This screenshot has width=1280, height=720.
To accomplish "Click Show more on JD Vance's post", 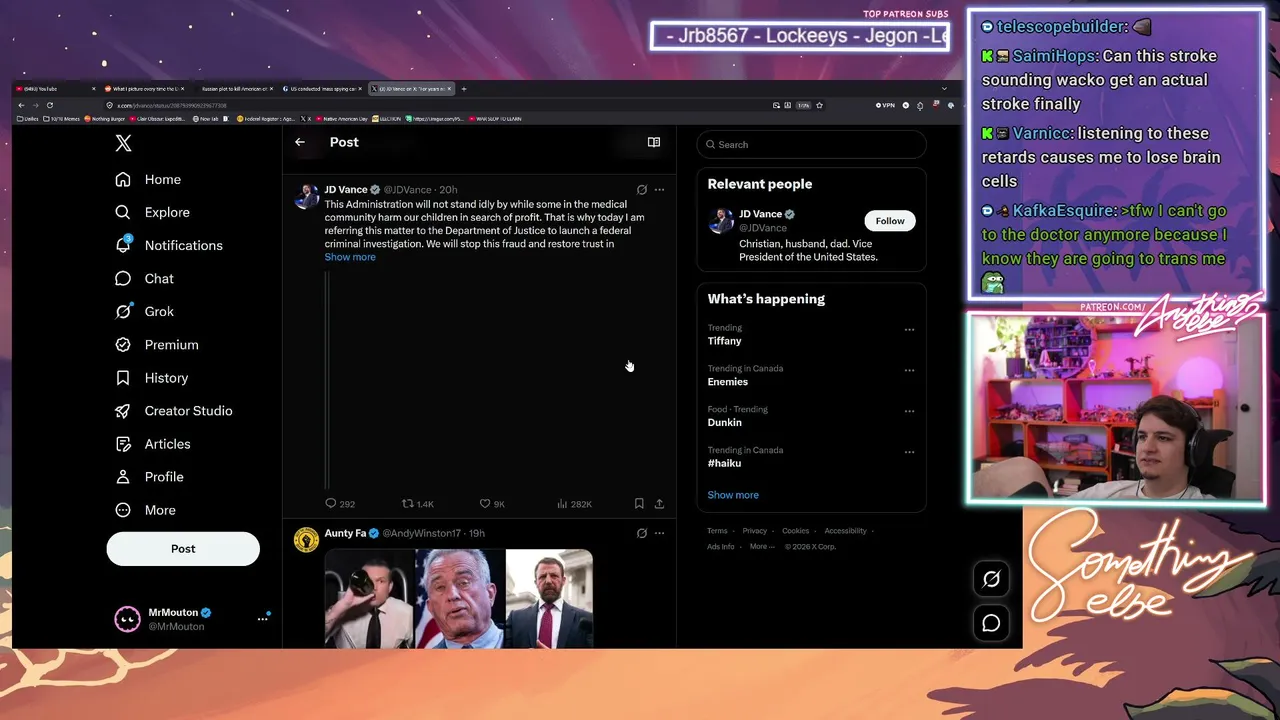I will pos(350,257).
